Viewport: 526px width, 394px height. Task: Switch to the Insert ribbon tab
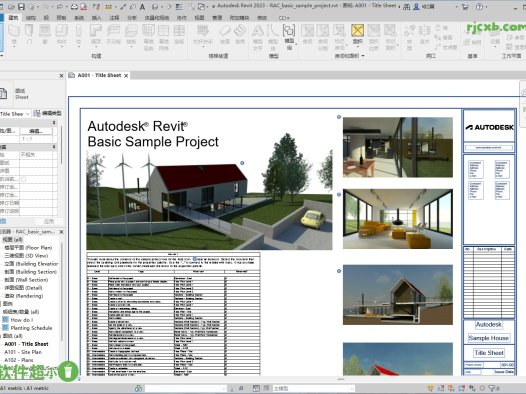point(97,18)
